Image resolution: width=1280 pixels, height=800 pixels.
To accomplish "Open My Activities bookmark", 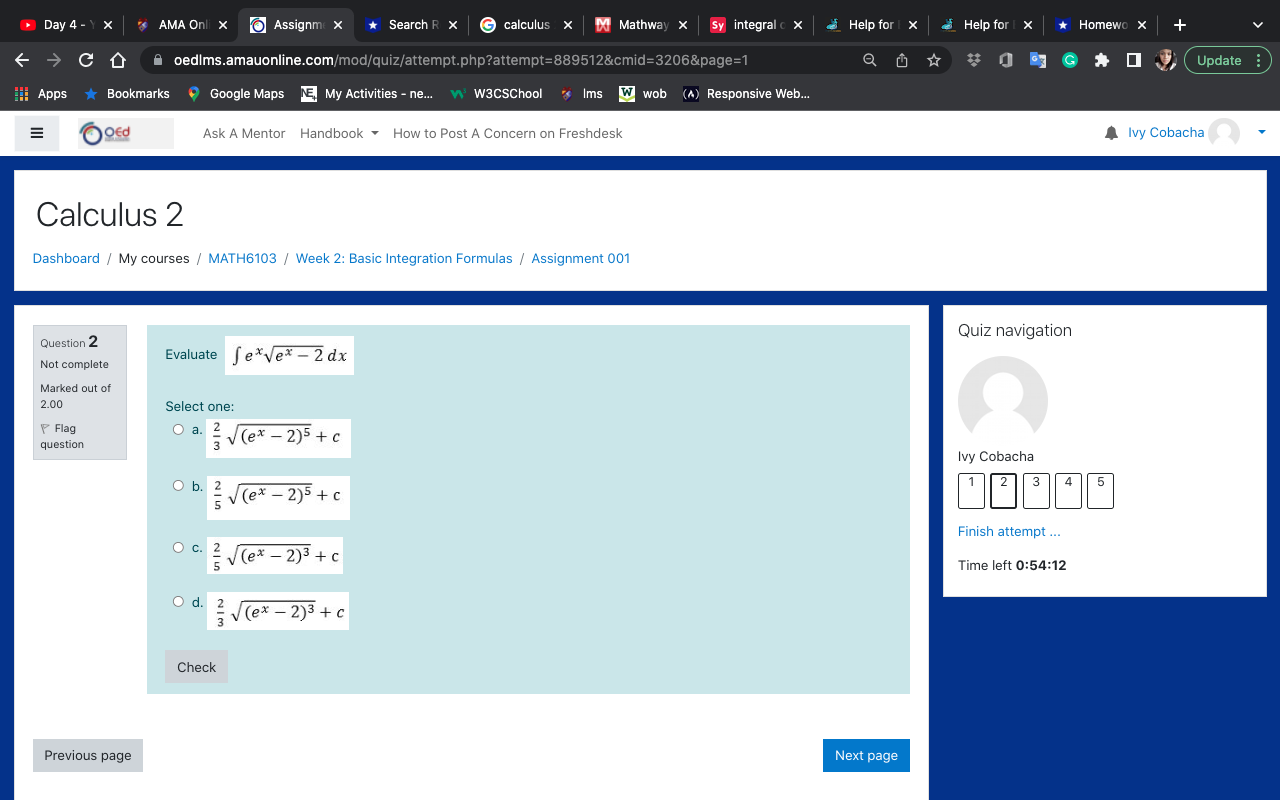I will pyautogui.click(x=368, y=94).
